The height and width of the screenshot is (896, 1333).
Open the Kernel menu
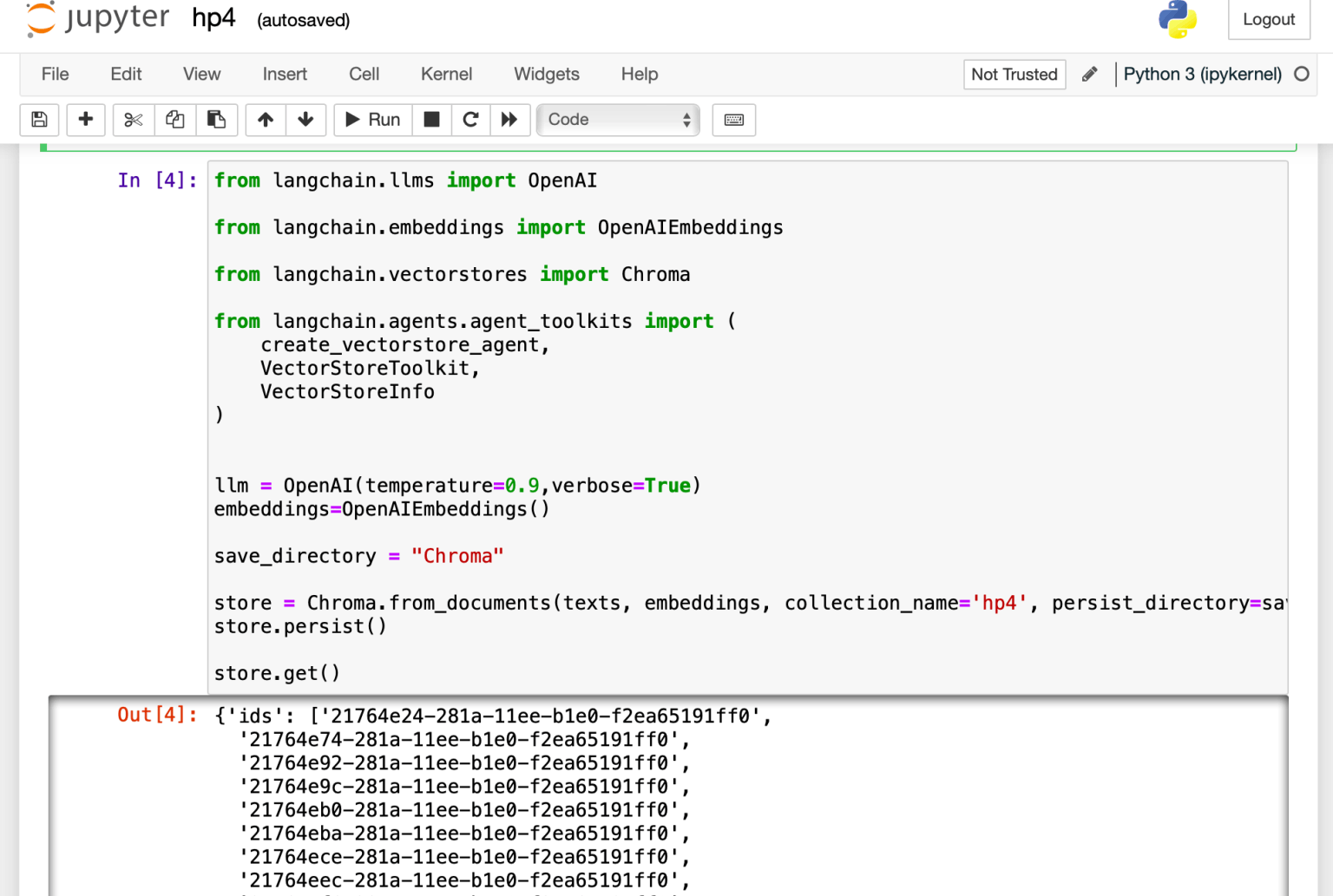[446, 75]
